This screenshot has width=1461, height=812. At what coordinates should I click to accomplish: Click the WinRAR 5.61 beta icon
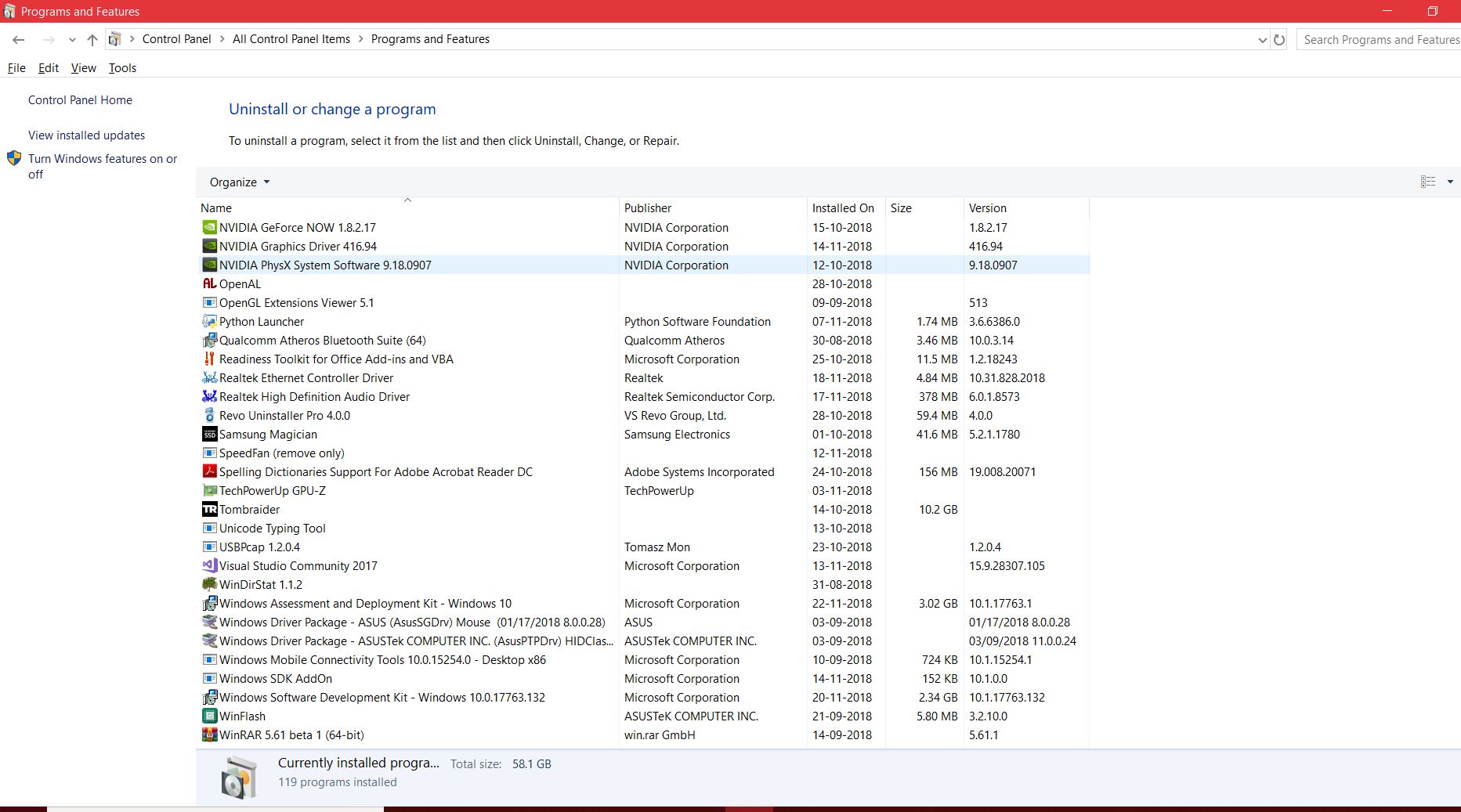coord(209,735)
